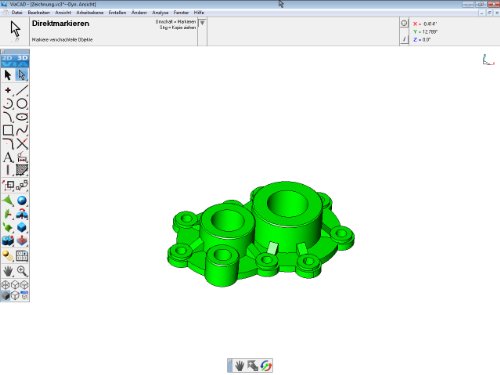Activate the magnifier zoom tool in toolbox
This screenshot has height=375, width=500.
[22, 271]
